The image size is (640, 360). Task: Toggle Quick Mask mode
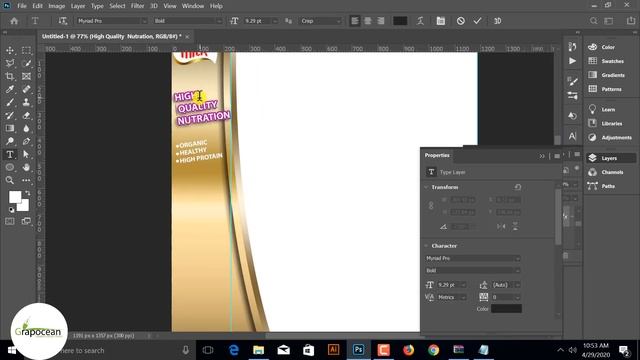click(10, 221)
